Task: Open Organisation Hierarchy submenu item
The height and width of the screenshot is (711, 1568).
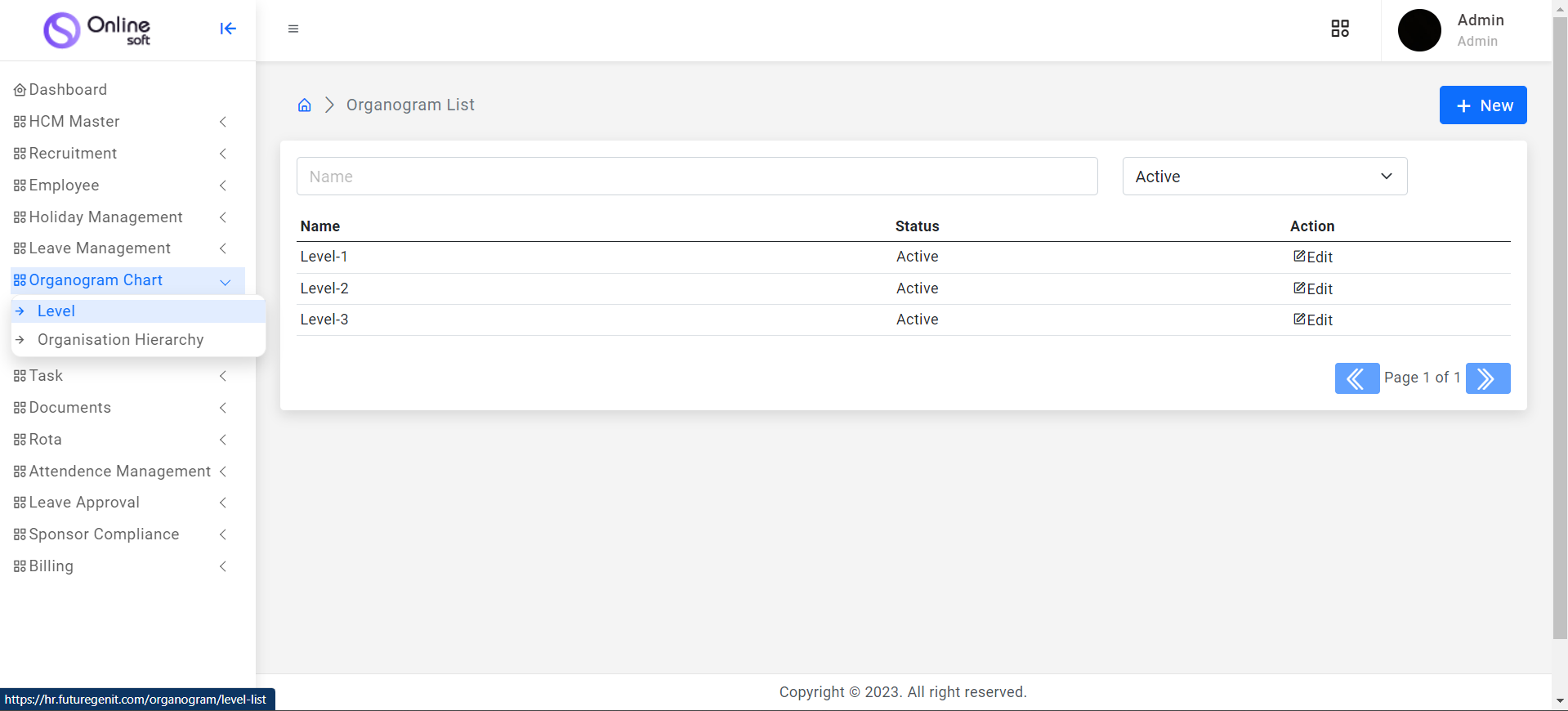Action: coord(120,340)
